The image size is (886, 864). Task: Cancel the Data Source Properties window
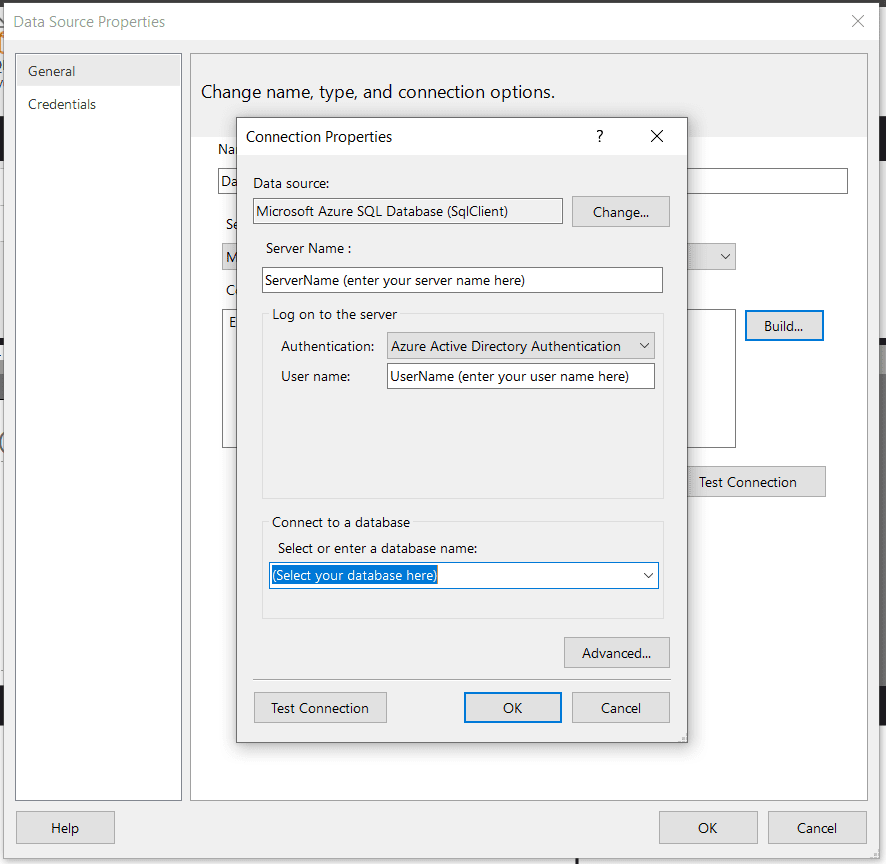pyautogui.click(x=816, y=828)
